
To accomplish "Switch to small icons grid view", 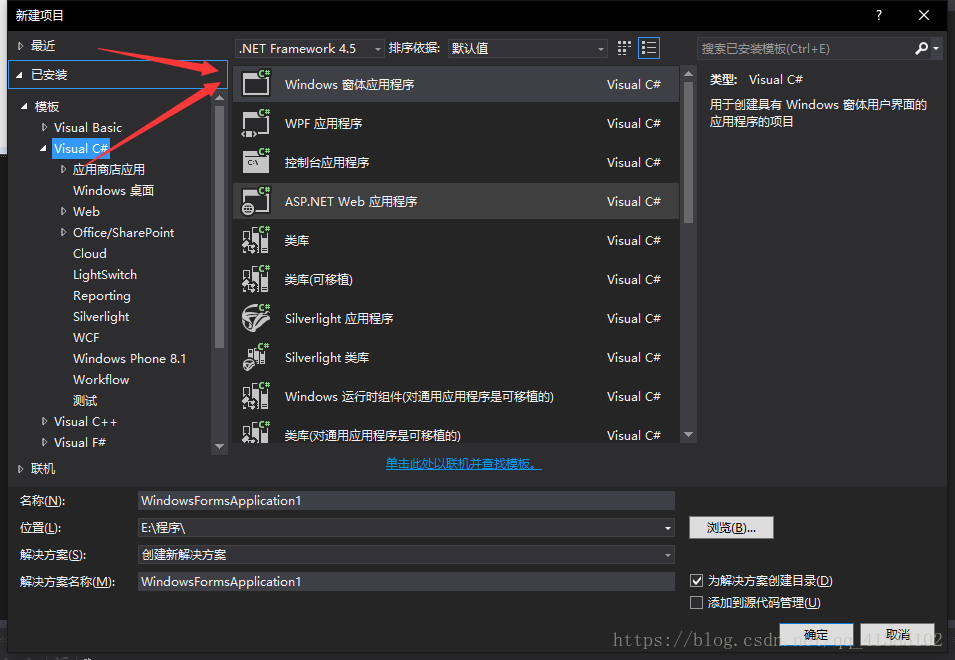I will pyautogui.click(x=624, y=48).
